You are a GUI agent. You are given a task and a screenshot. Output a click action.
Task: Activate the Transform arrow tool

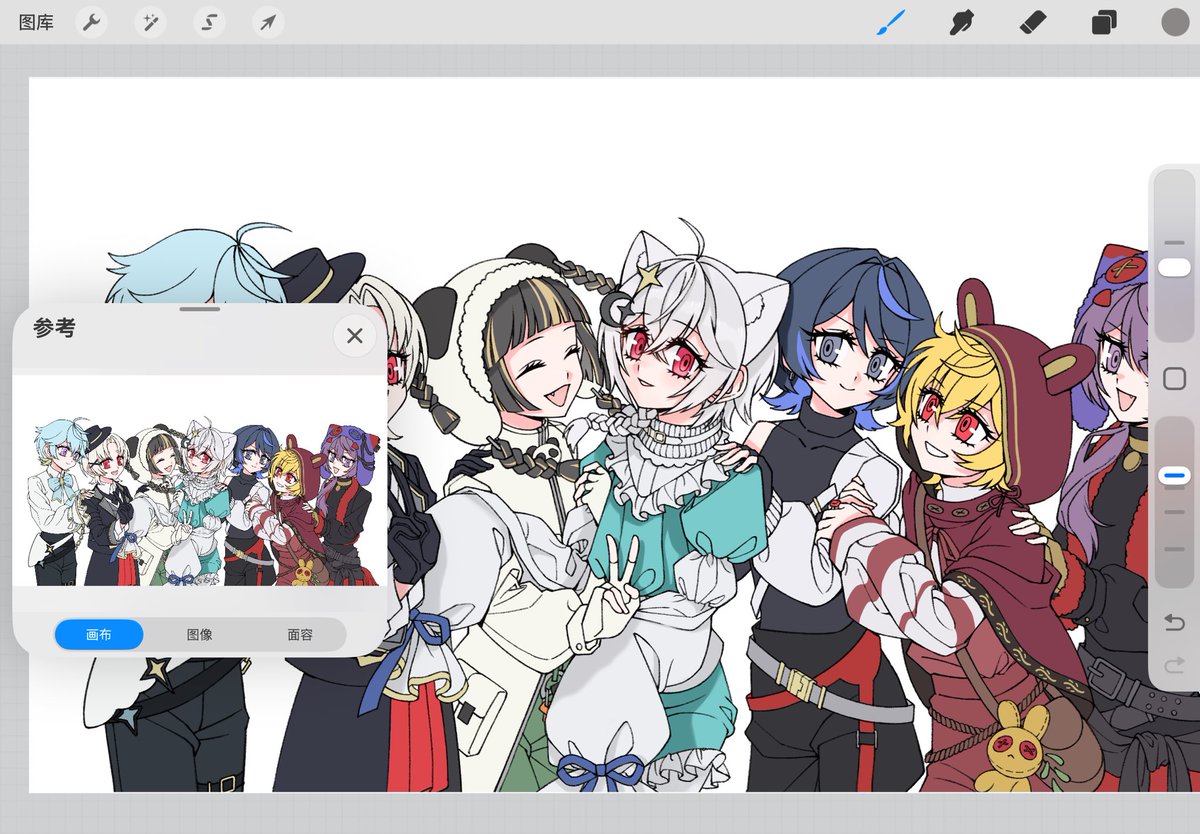pos(268,22)
